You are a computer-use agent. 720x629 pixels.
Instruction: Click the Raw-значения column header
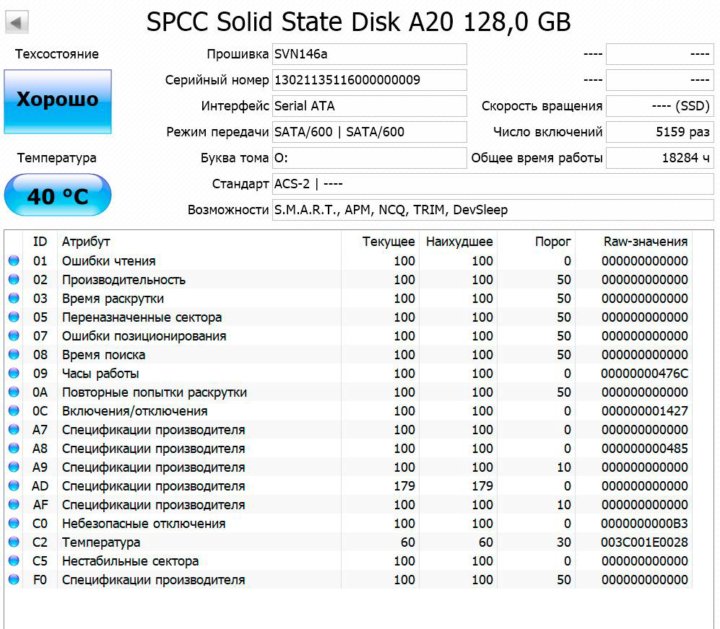tap(645, 242)
